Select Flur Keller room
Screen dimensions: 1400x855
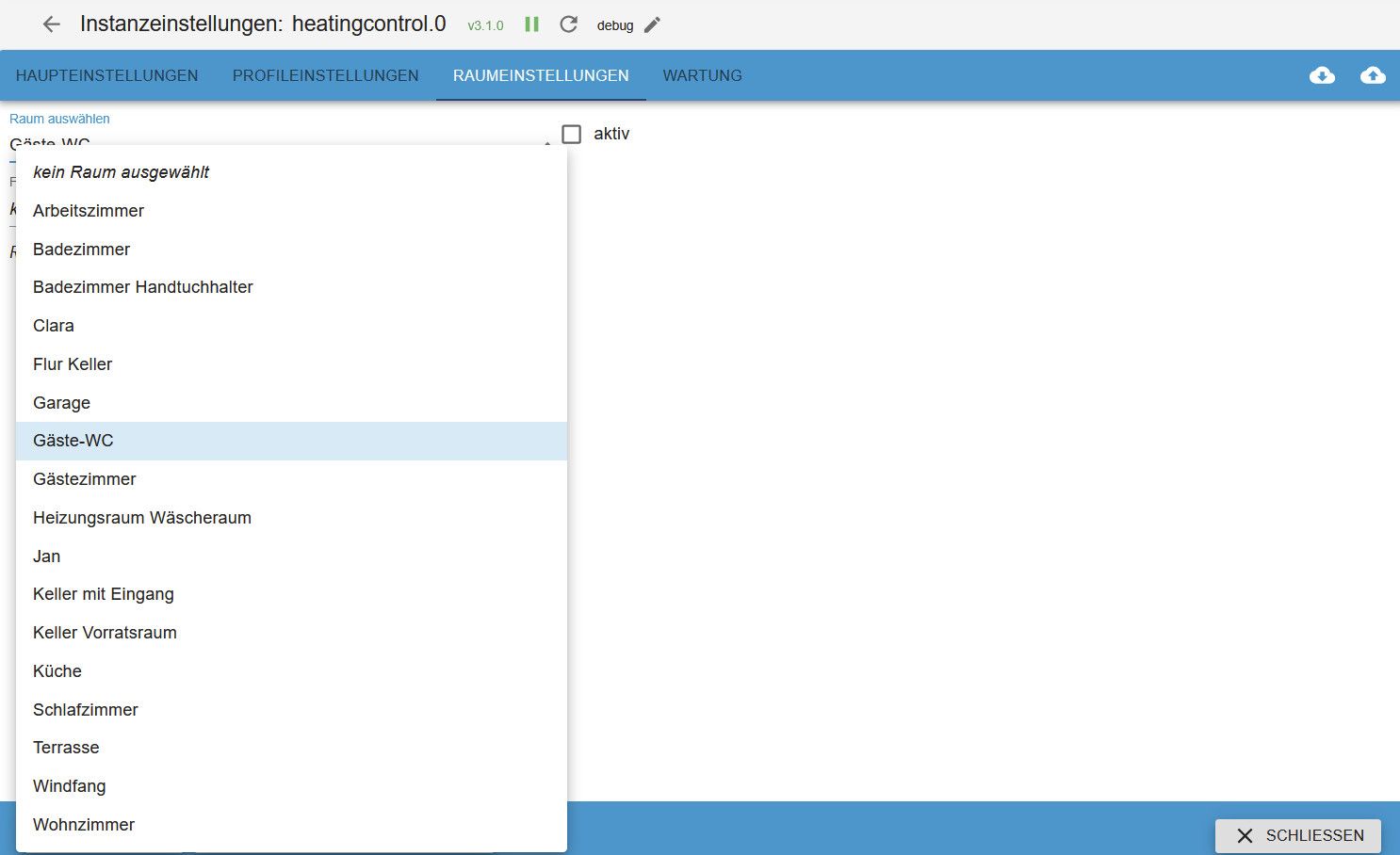point(291,364)
